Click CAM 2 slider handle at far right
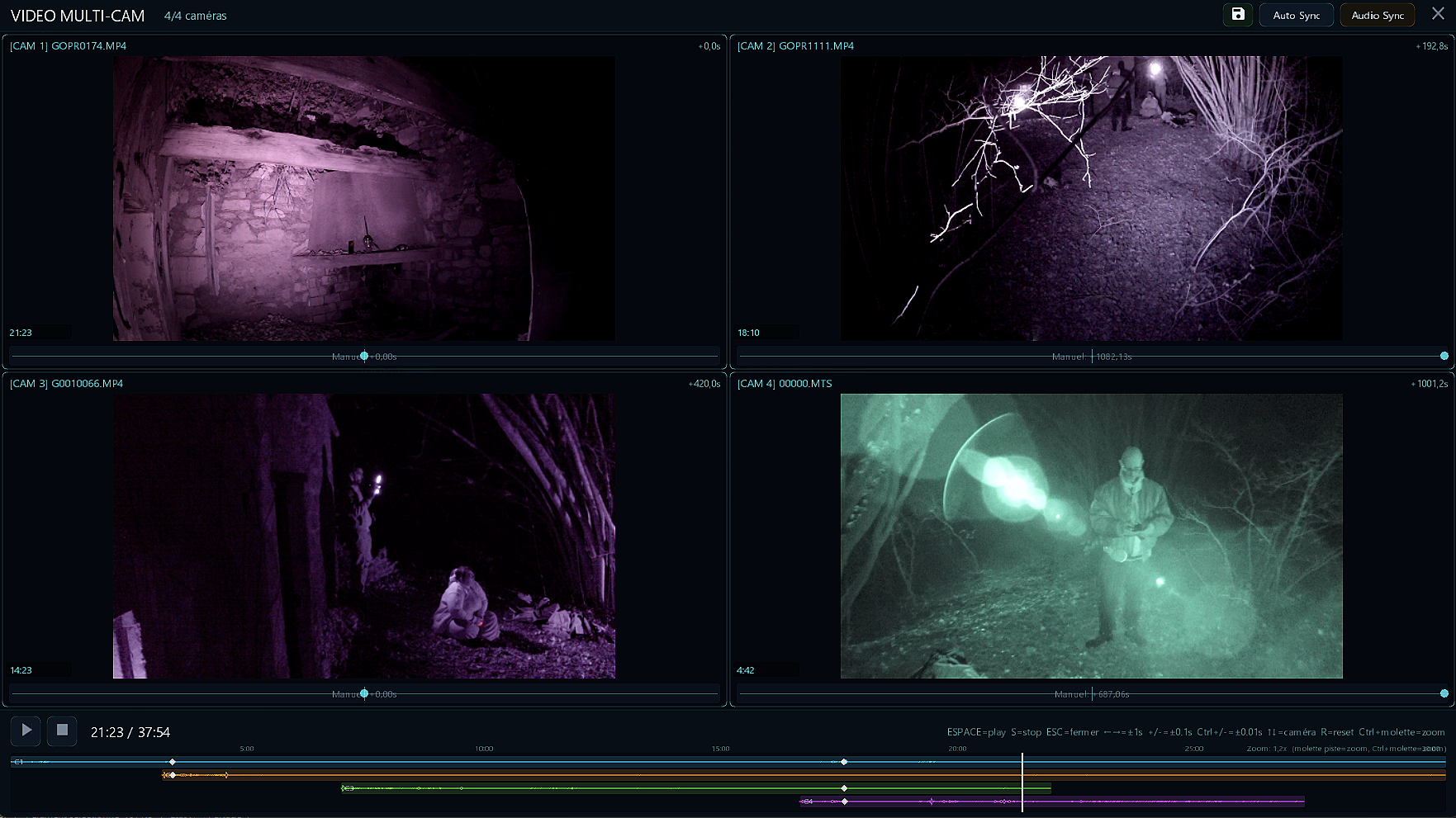This screenshot has width=1456, height=818. (x=1444, y=356)
